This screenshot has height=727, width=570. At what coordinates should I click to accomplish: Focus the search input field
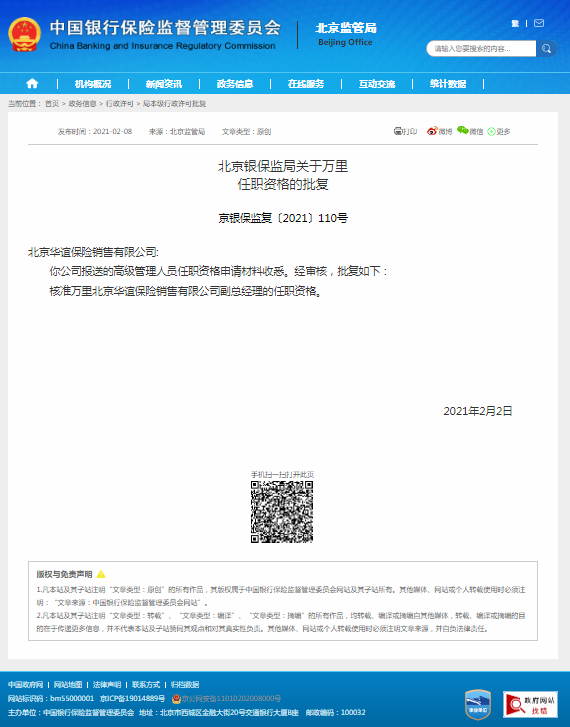click(x=481, y=49)
